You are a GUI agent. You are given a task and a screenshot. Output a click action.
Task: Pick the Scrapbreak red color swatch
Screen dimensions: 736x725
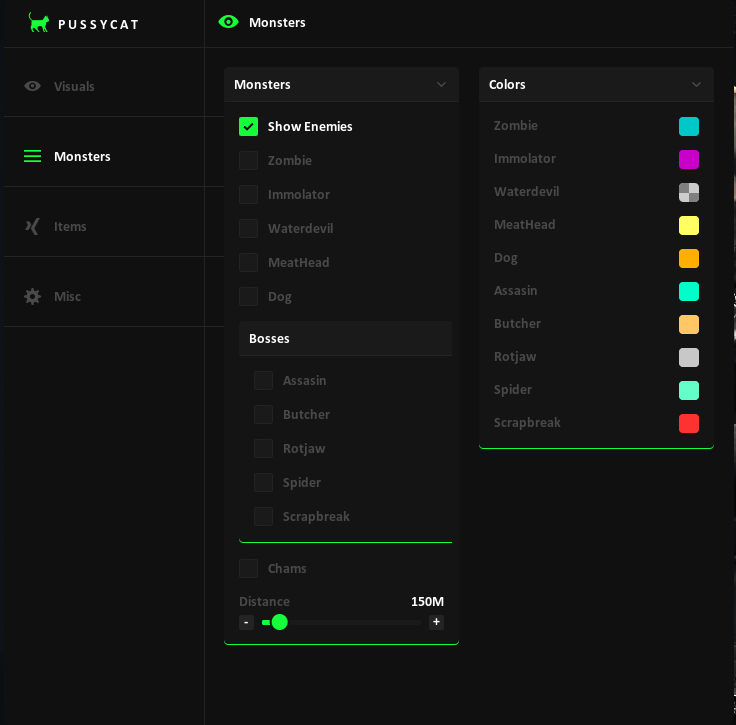689,423
